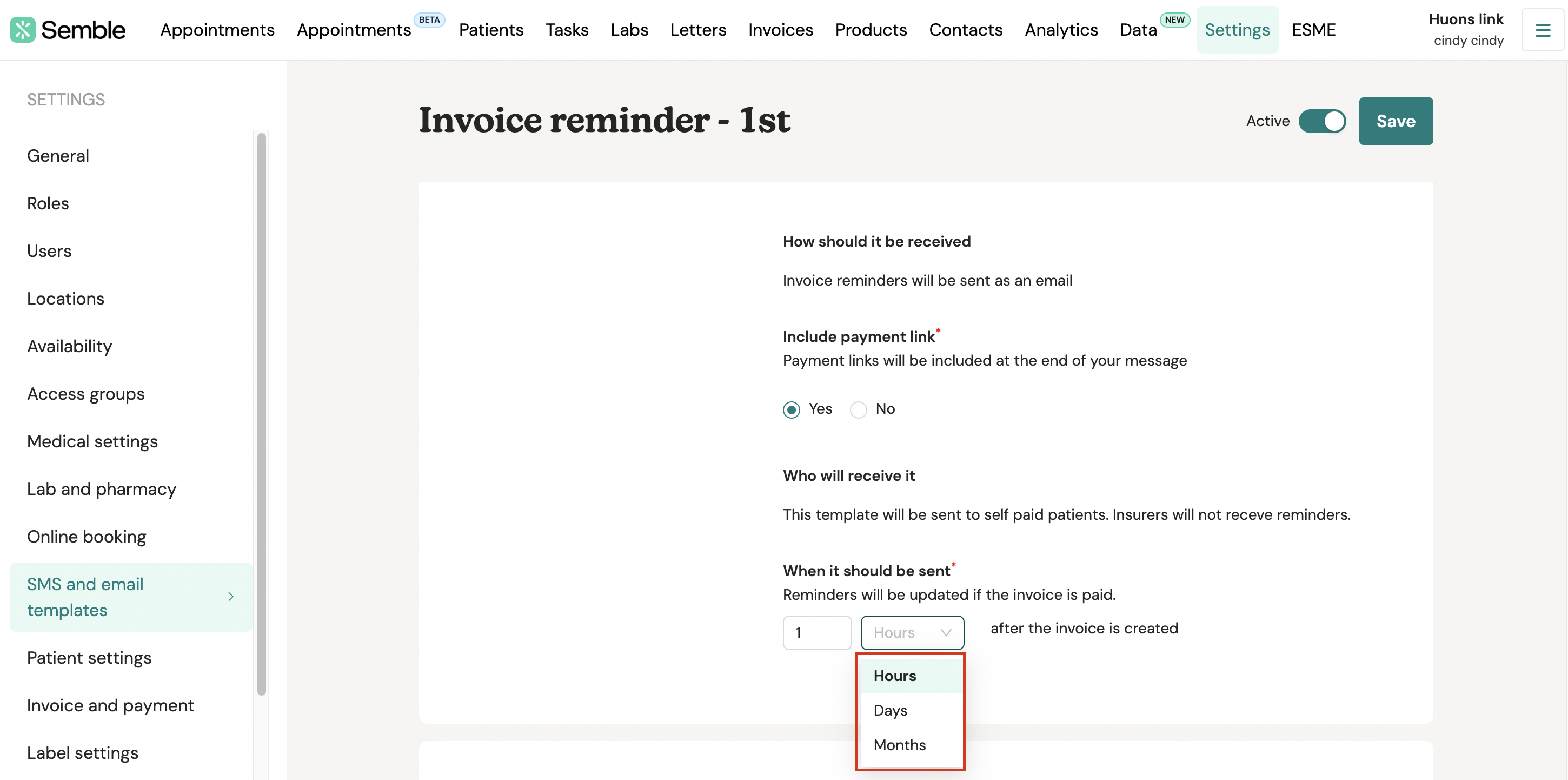1568x780 pixels.
Task: View the Contacts tab
Action: (965, 30)
